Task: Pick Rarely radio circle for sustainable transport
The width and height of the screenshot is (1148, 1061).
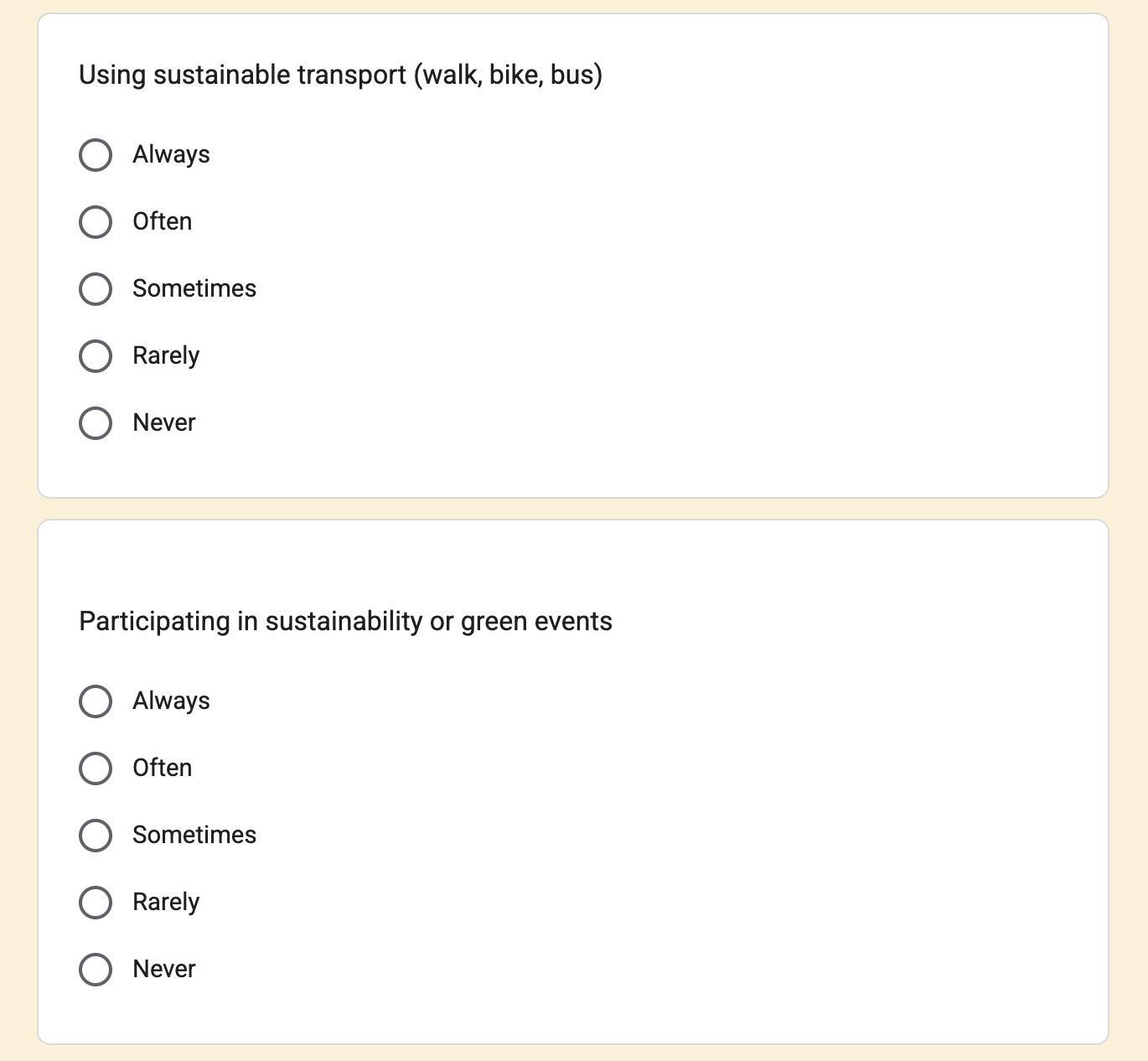Action: click(96, 356)
